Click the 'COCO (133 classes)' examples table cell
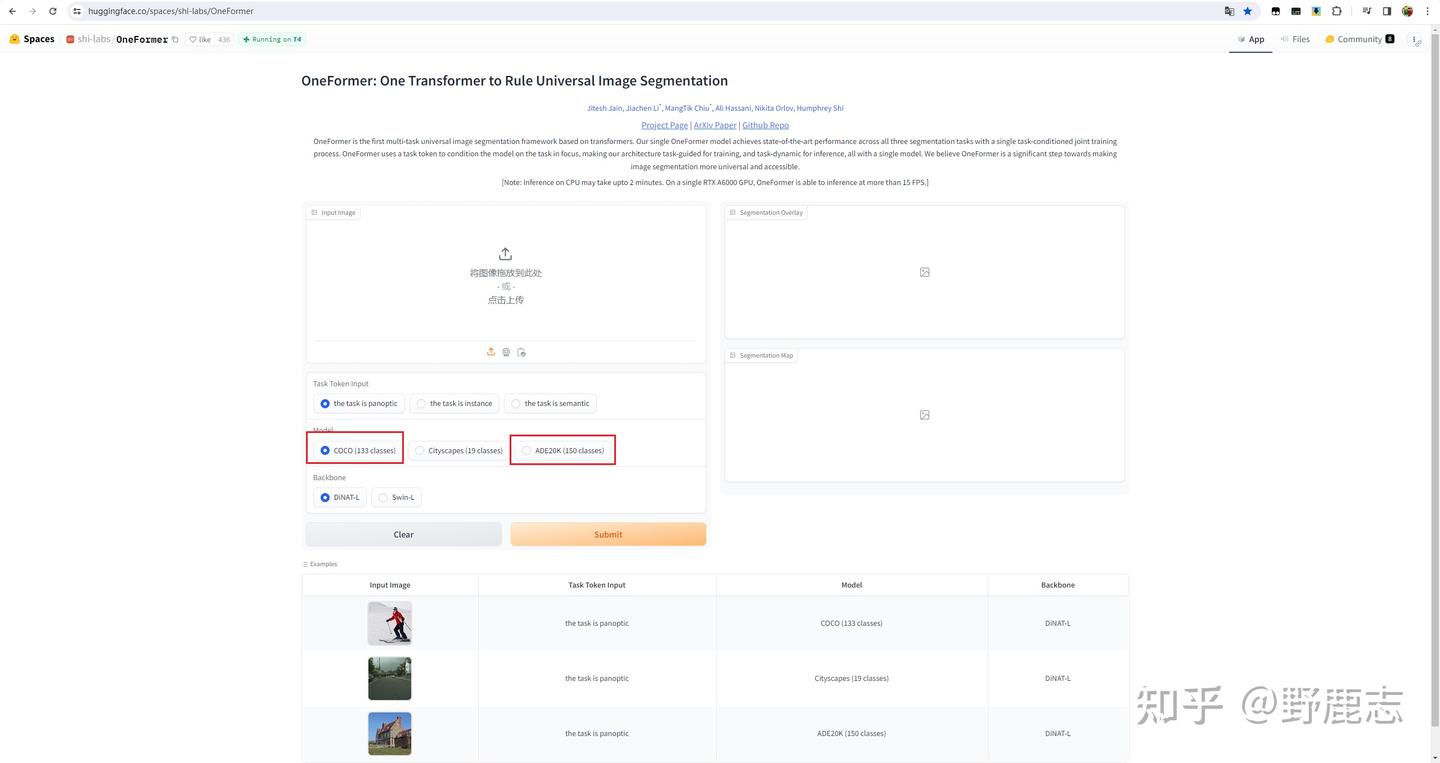The height and width of the screenshot is (763, 1440). pyautogui.click(x=851, y=623)
